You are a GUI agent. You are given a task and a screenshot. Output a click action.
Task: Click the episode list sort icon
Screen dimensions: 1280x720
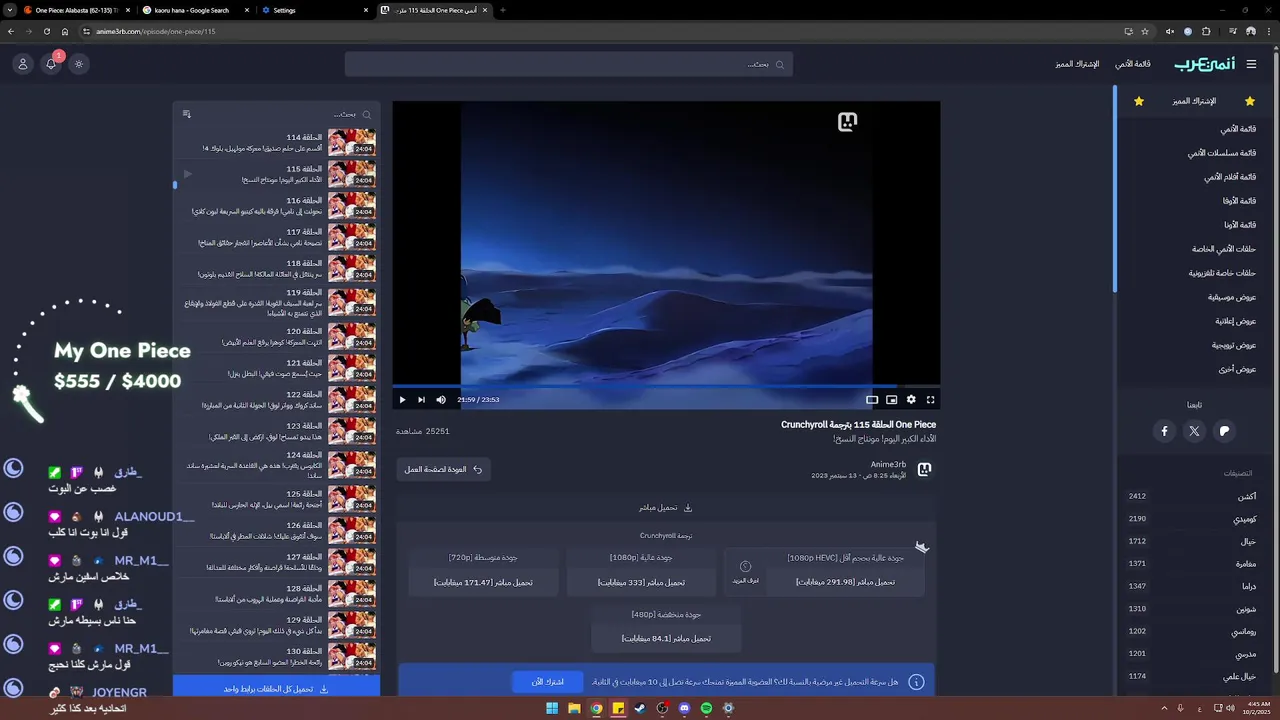[x=186, y=114]
